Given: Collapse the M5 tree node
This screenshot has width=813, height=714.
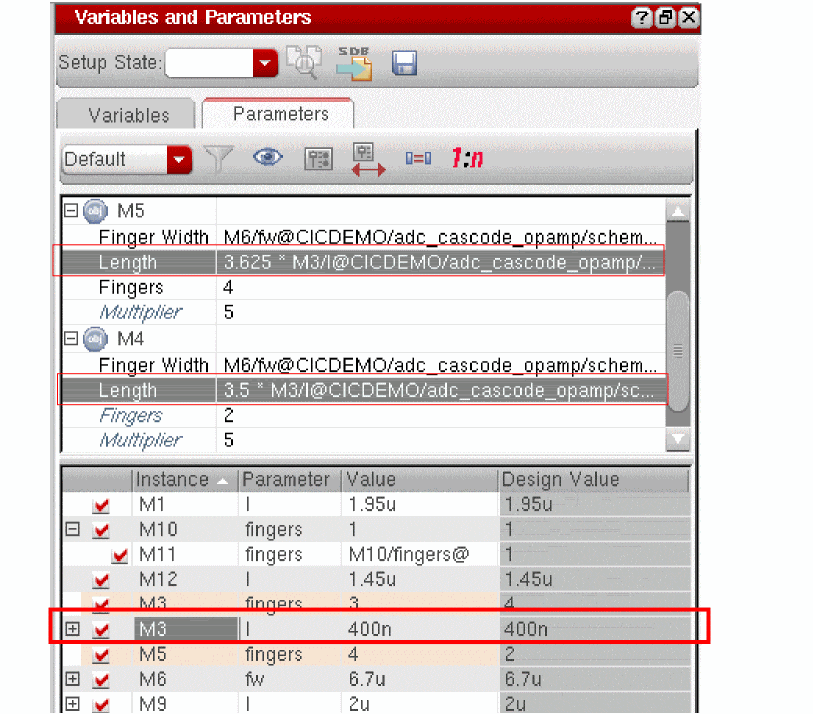Looking at the screenshot, I should click(71, 211).
